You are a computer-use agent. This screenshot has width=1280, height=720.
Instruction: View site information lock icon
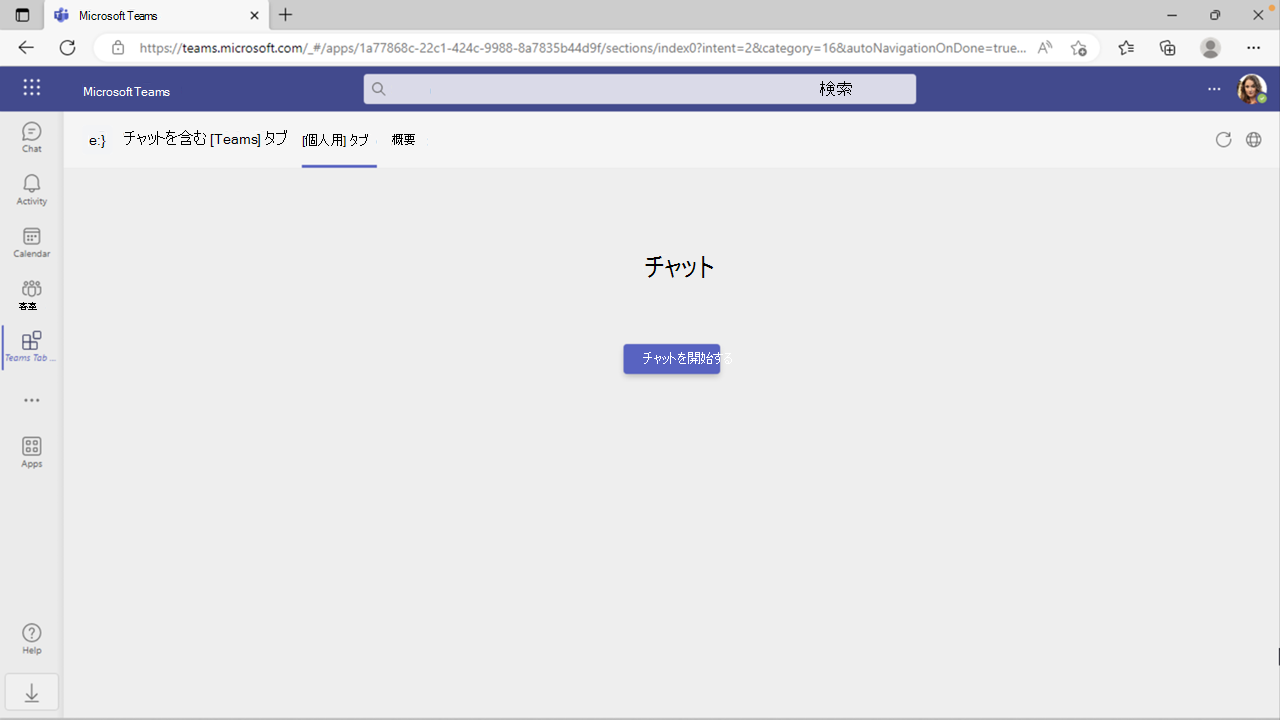click(118, 48)
